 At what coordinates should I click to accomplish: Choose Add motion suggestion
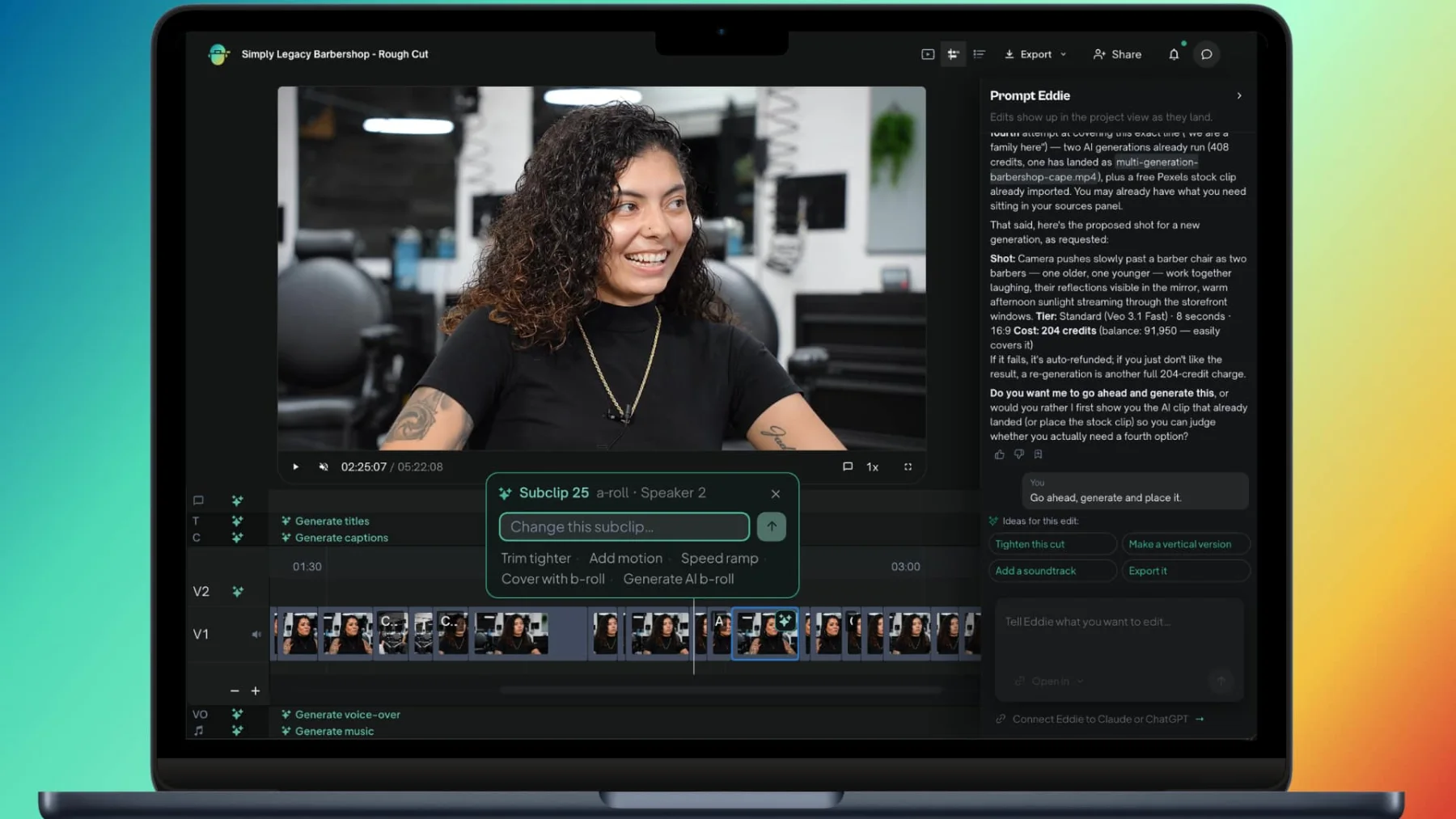coord(625,558)
